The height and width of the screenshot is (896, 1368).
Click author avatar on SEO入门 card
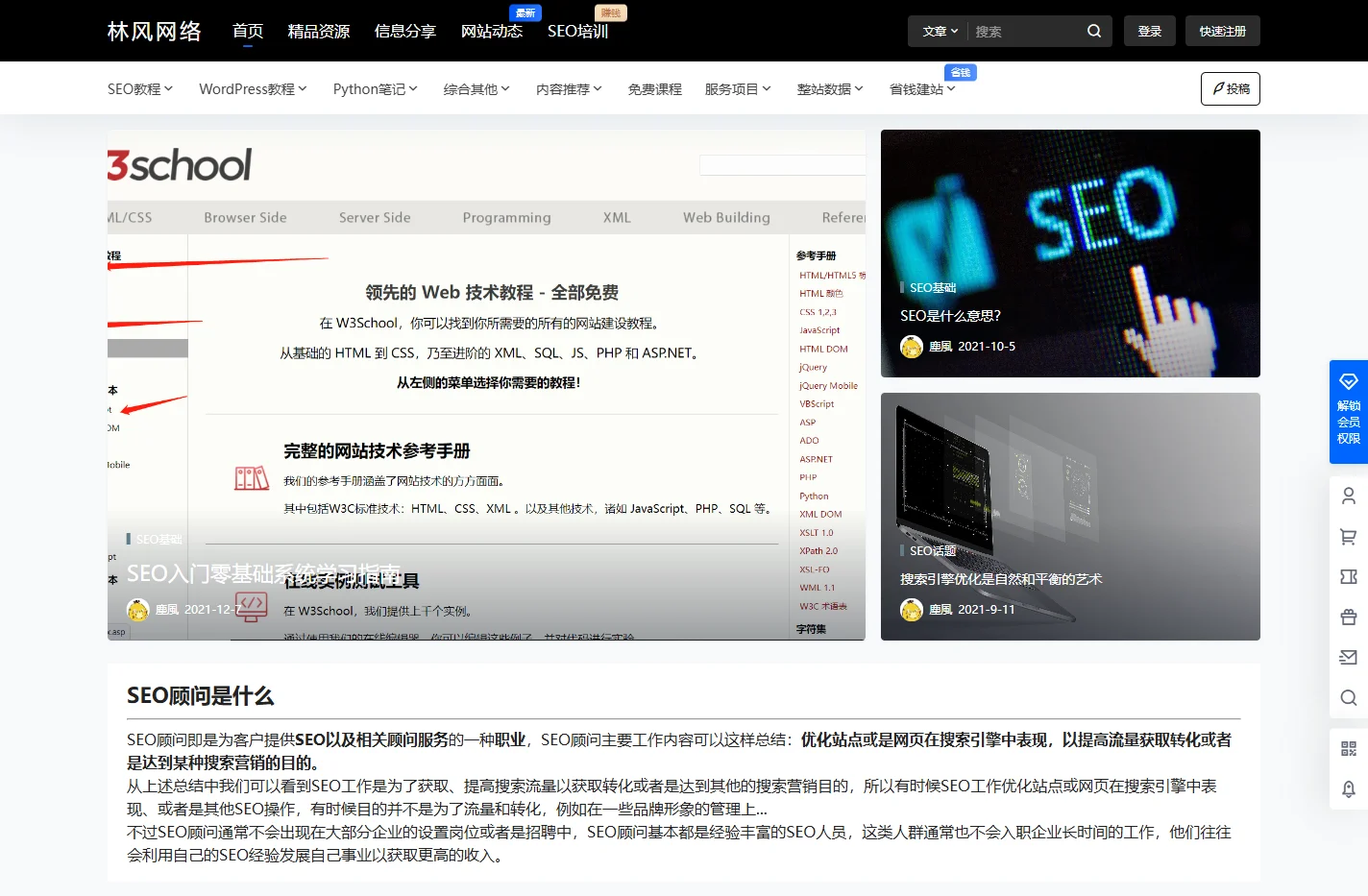tap(138, 610)
